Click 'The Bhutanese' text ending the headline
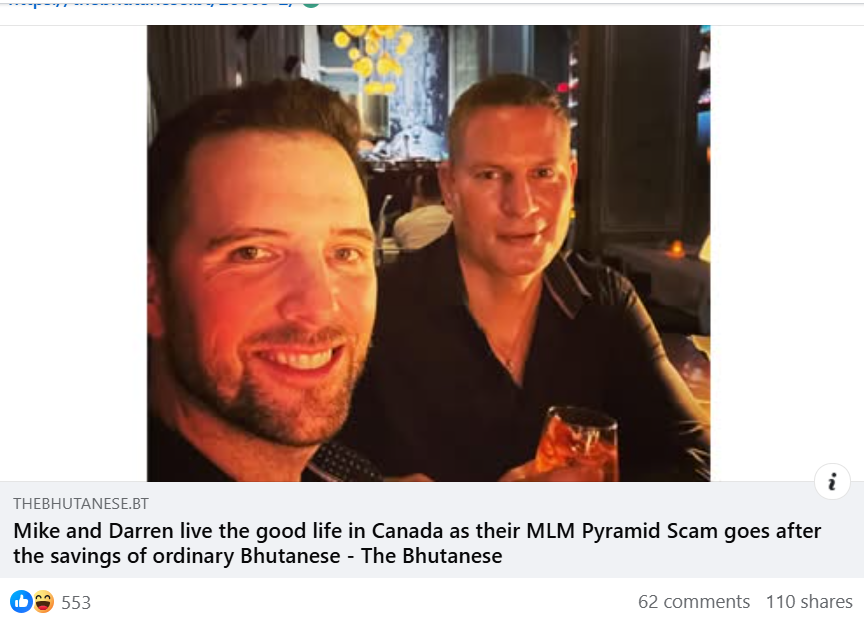Viewport: 864px width, 622px height. (x=431, y=556)
